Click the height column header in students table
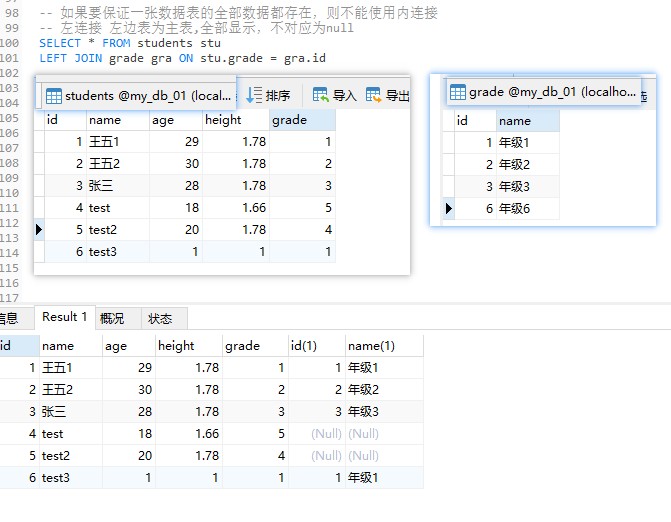Screen dimensions: 671x522 [236, 120]
